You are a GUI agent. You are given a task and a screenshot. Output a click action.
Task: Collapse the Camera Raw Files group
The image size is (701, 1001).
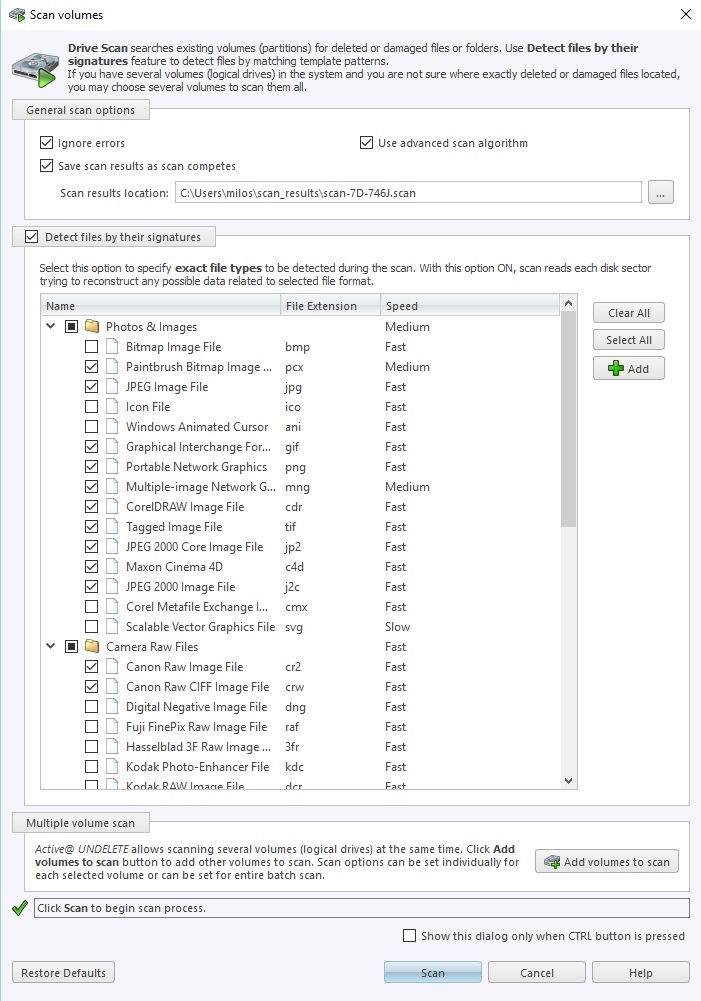coord(51,647)
